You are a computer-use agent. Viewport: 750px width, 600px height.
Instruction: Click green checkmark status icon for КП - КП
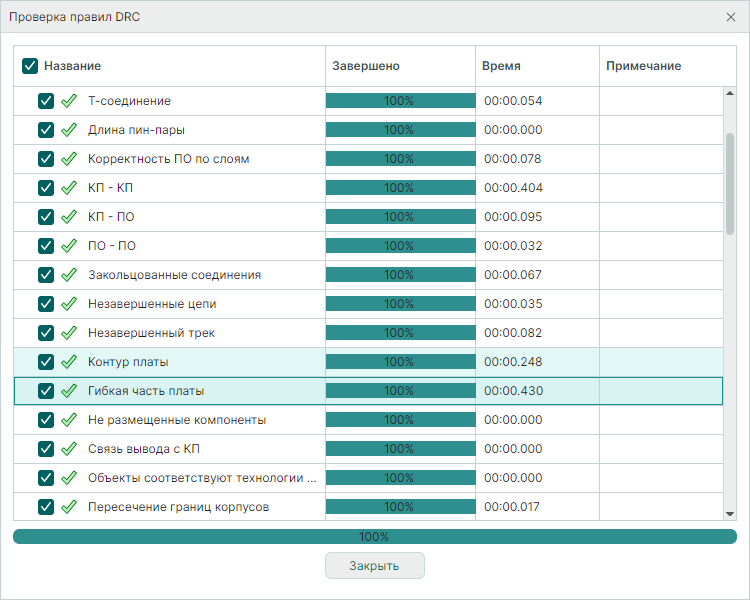tap(69, 188)
